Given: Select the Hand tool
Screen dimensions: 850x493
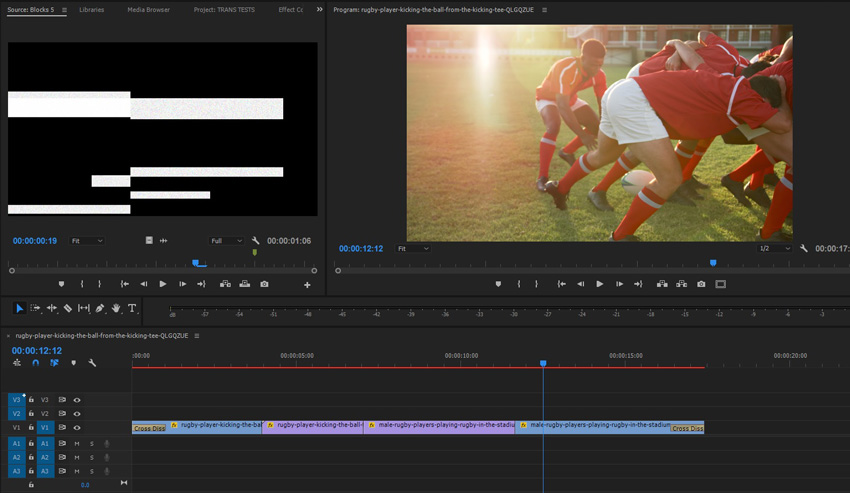Looking at the screenshot, I should [x=116, y=308].
